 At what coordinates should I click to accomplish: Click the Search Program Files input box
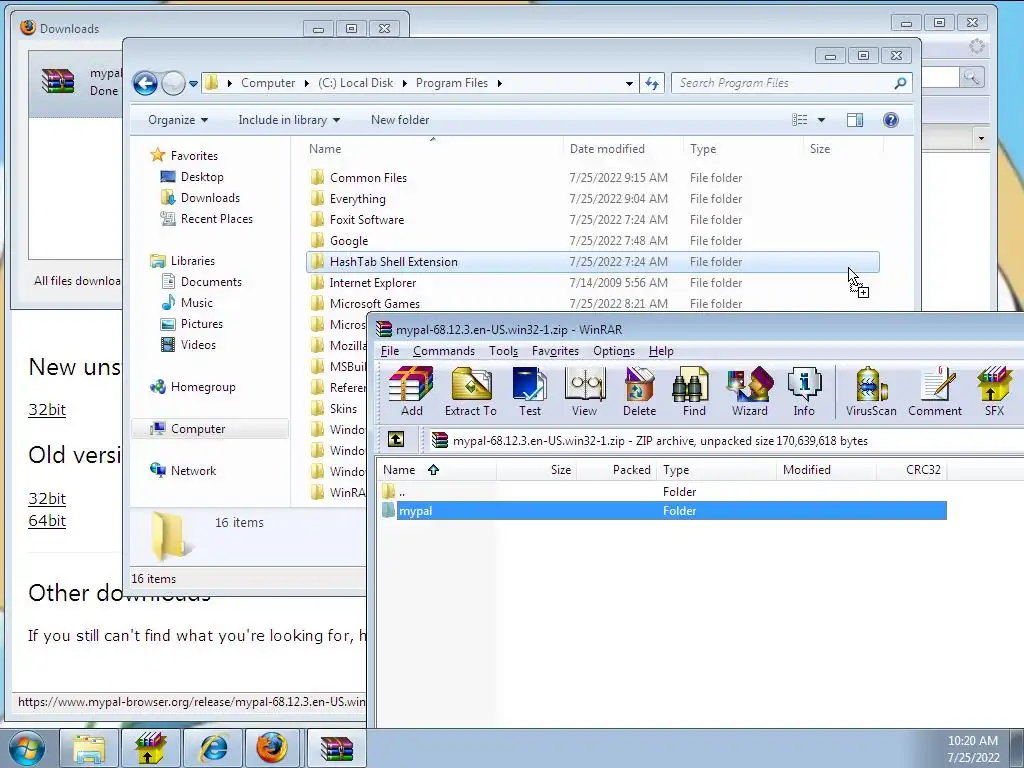click(784, 83)
